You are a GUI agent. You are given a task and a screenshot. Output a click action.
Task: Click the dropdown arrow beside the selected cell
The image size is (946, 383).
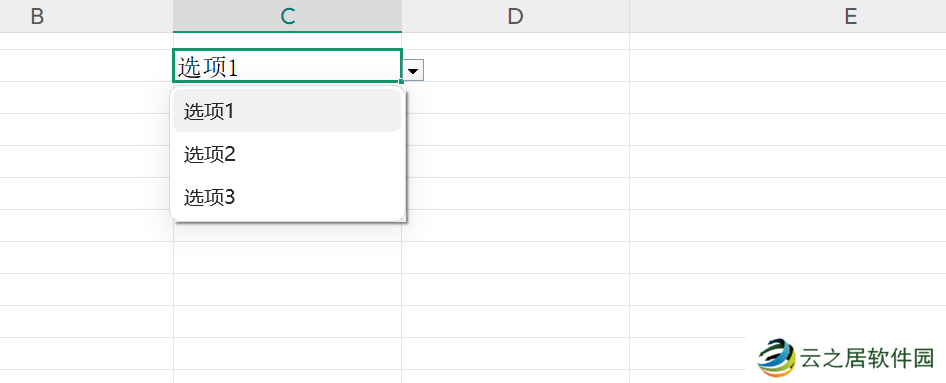414,71
